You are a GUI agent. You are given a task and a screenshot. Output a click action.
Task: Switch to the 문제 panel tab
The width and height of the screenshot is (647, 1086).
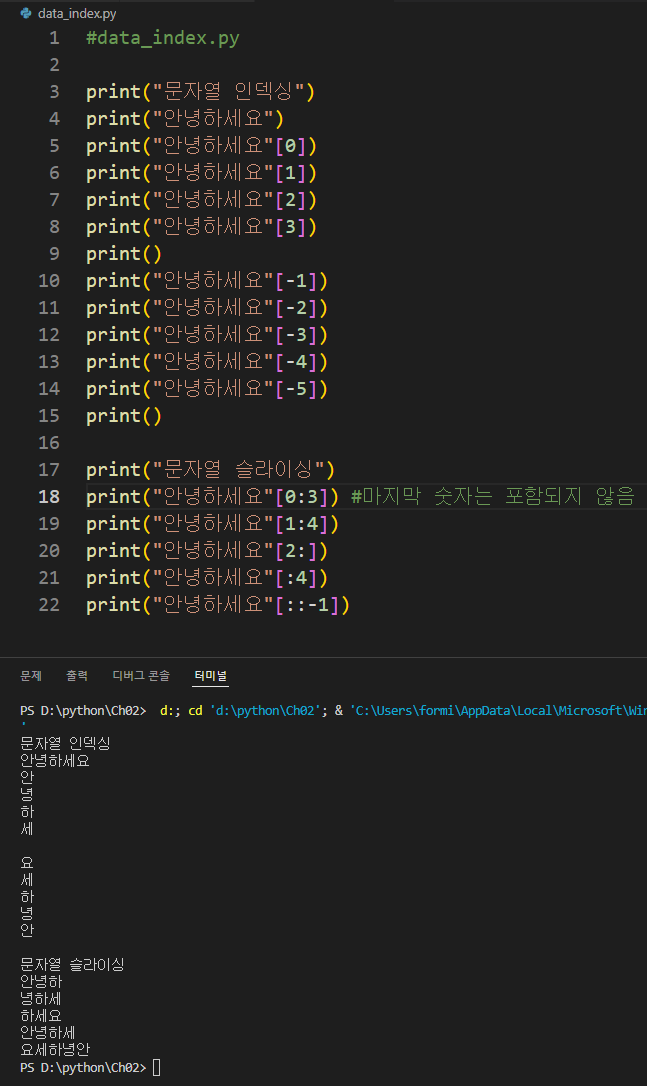(31, 675)
